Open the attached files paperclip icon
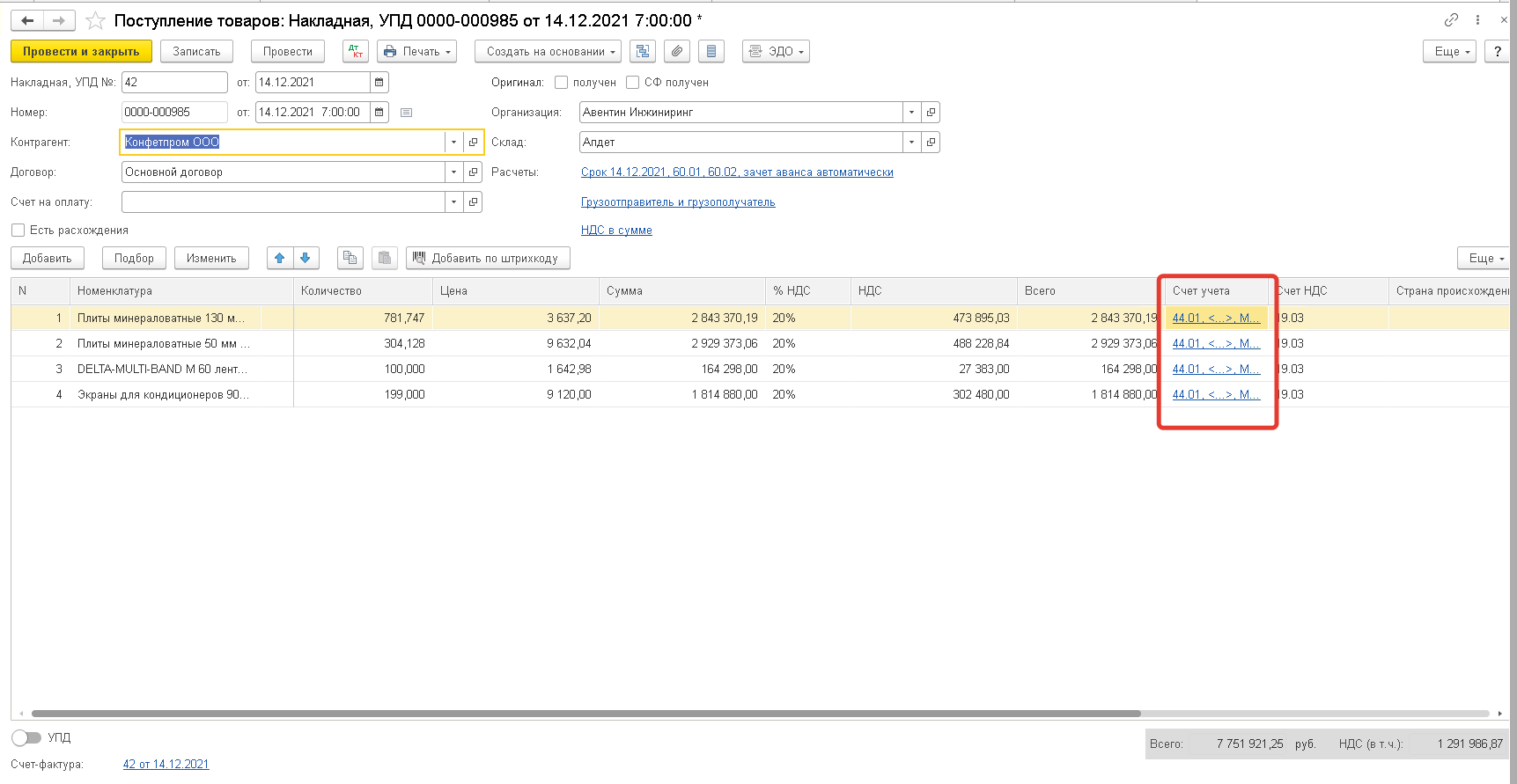This screenshot has height=784, width=1517. (677, 52)
